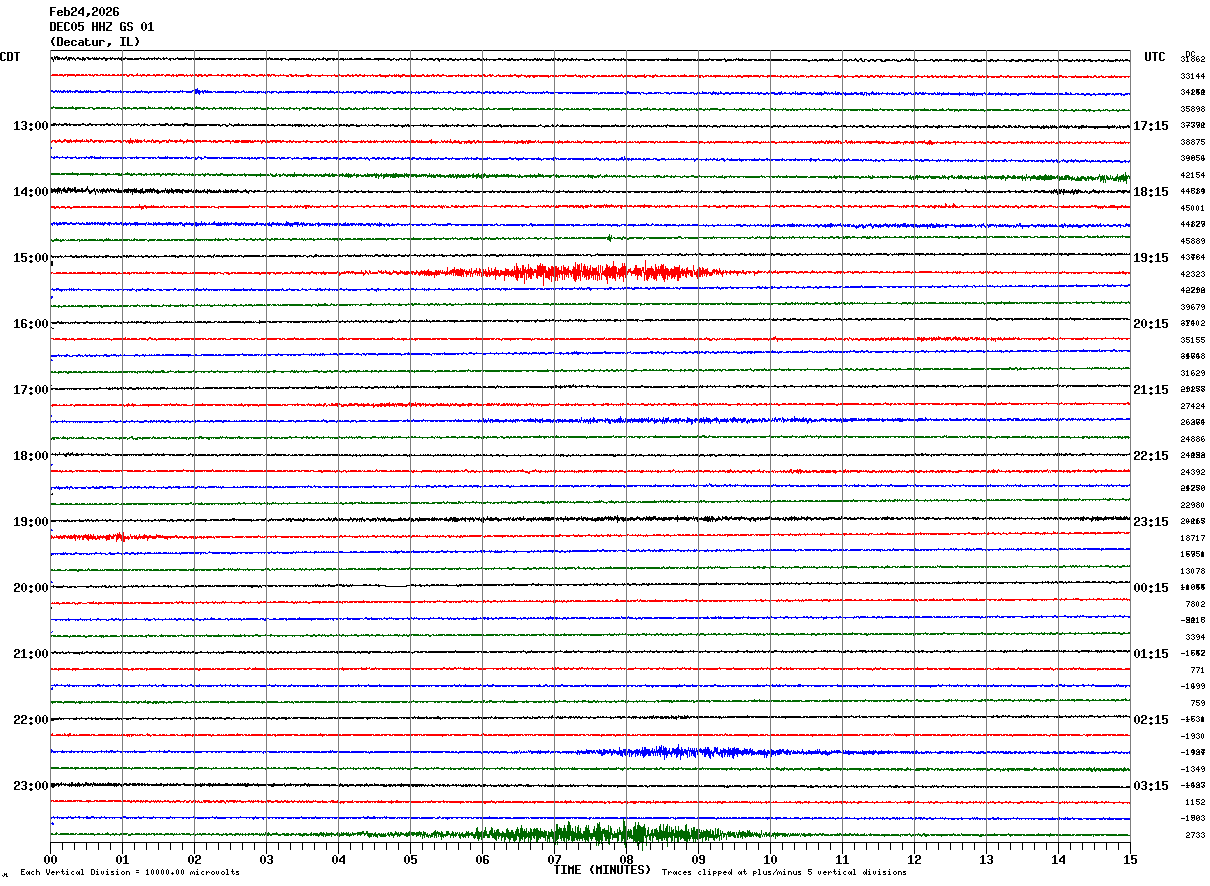Click the DC offset value 18717
This screenshot has height=886, width=1210.
[x=1192, y=538]
